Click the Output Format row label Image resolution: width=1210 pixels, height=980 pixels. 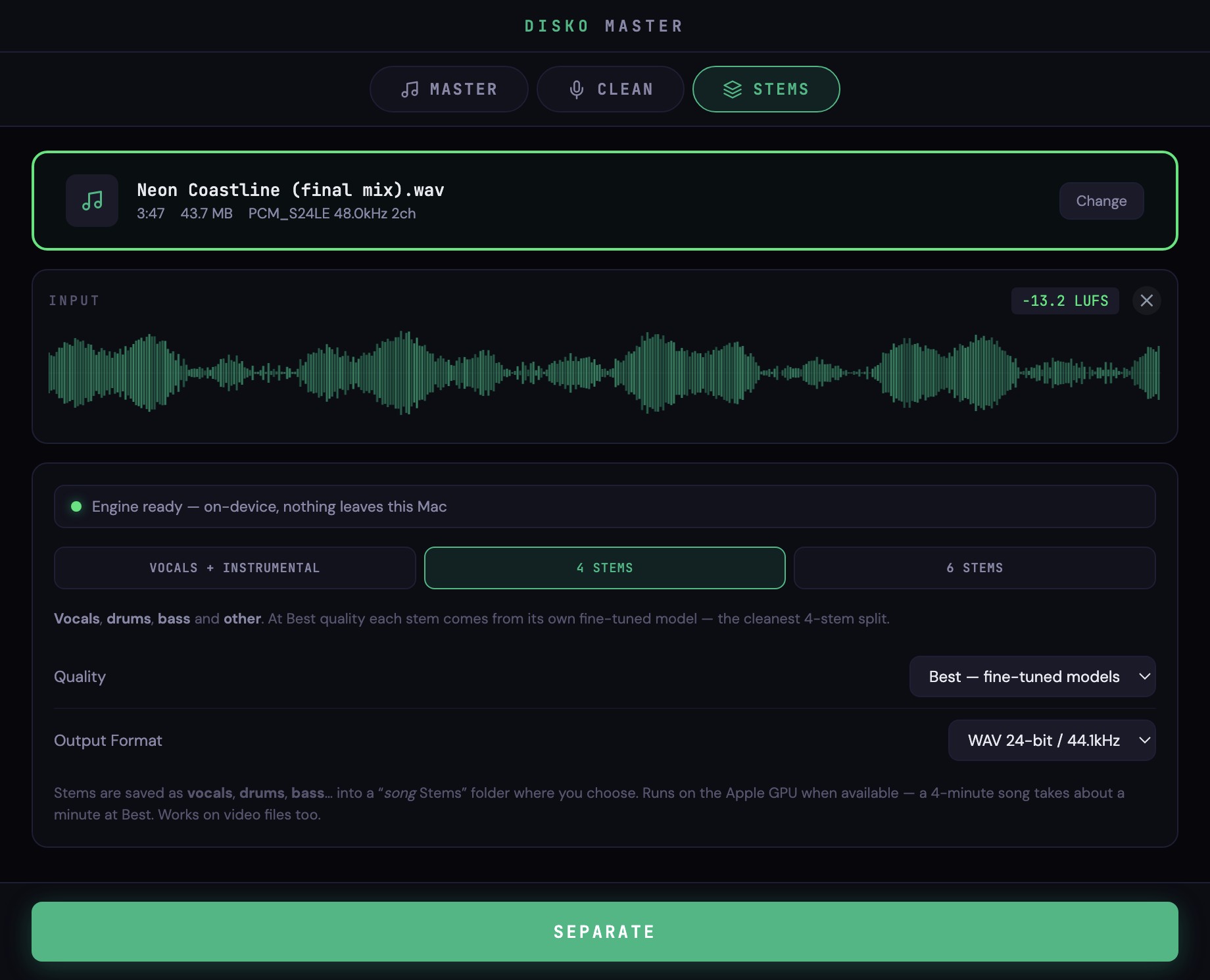tap(108, 740)
